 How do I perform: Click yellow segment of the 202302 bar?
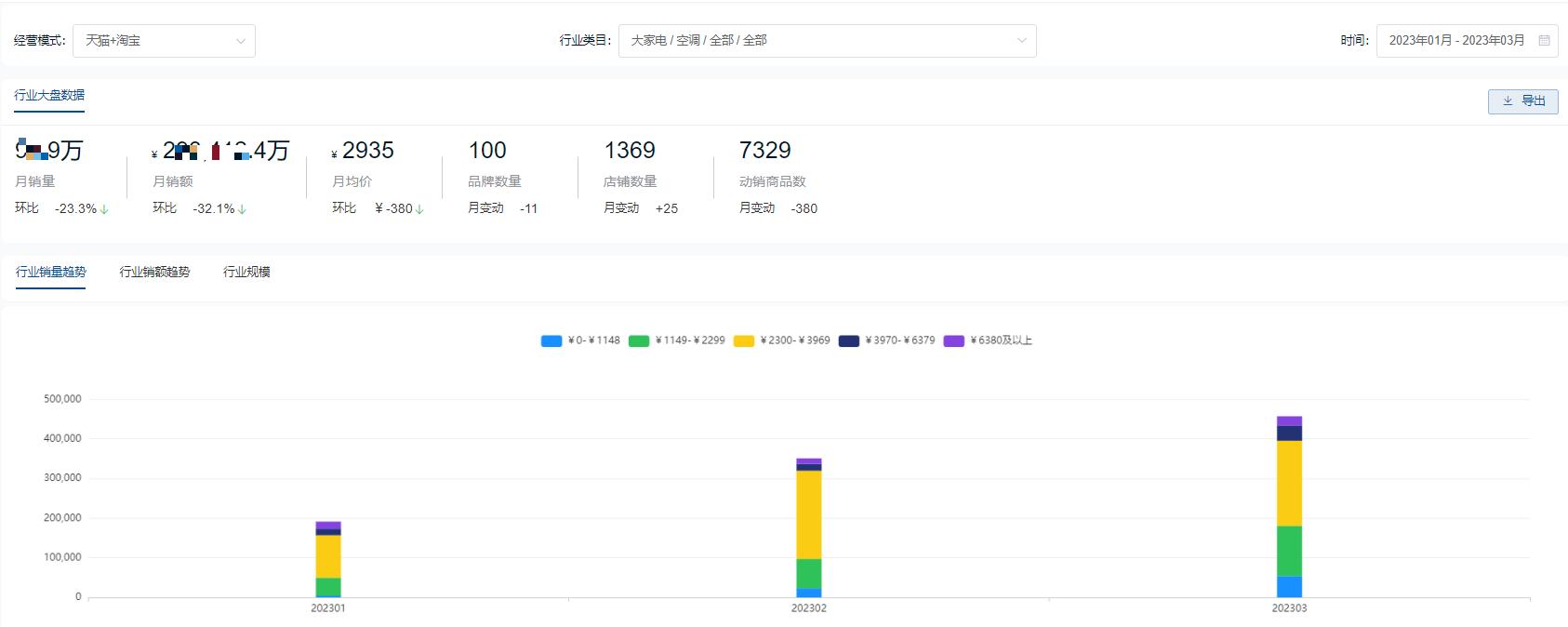[x=808, y=514]
